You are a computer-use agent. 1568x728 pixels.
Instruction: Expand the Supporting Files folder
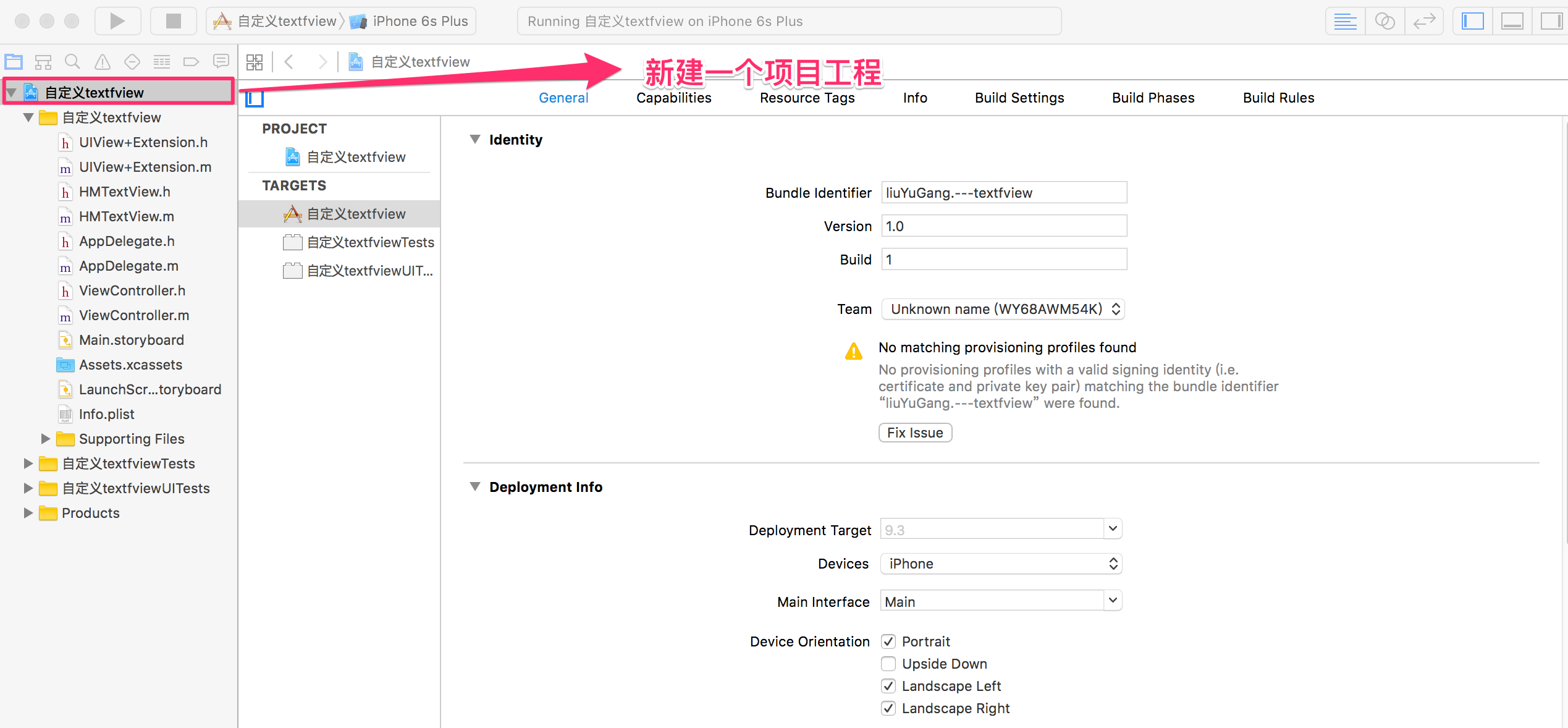click(46, 439)
